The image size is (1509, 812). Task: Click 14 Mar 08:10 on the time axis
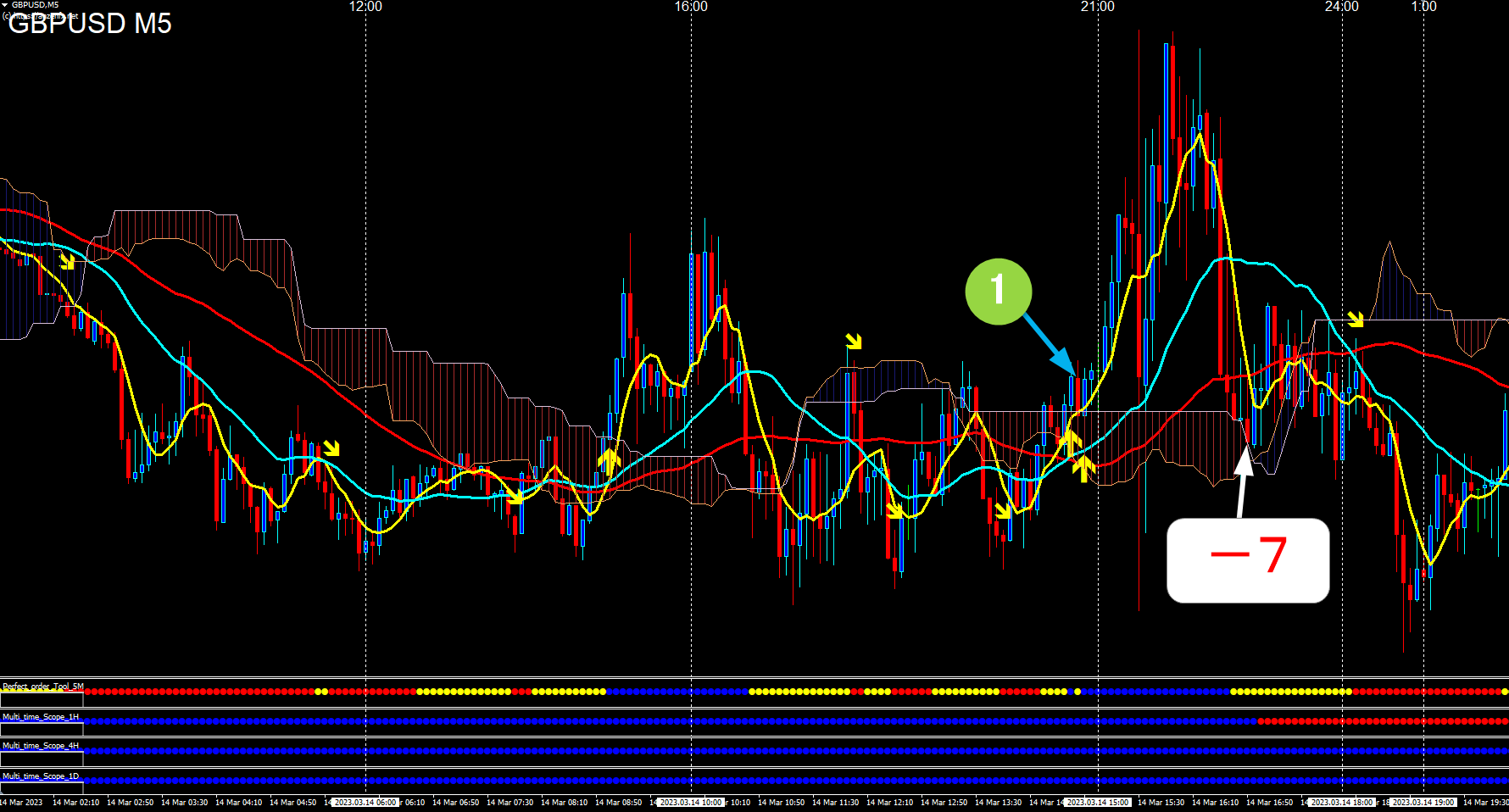click(x=564, y=803)
